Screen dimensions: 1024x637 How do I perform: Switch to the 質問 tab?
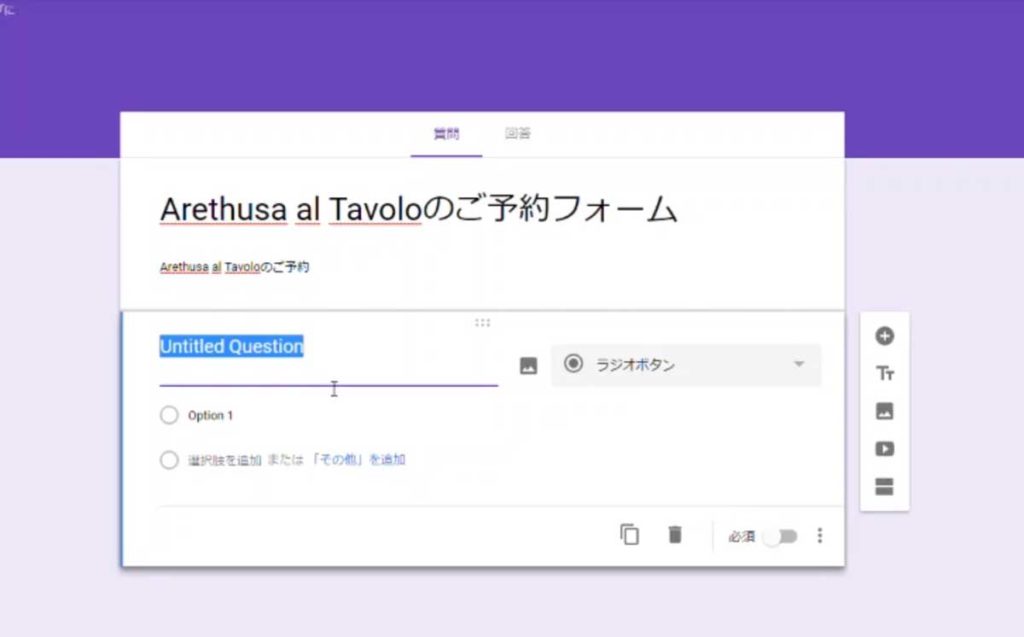[x=447, y=134]
